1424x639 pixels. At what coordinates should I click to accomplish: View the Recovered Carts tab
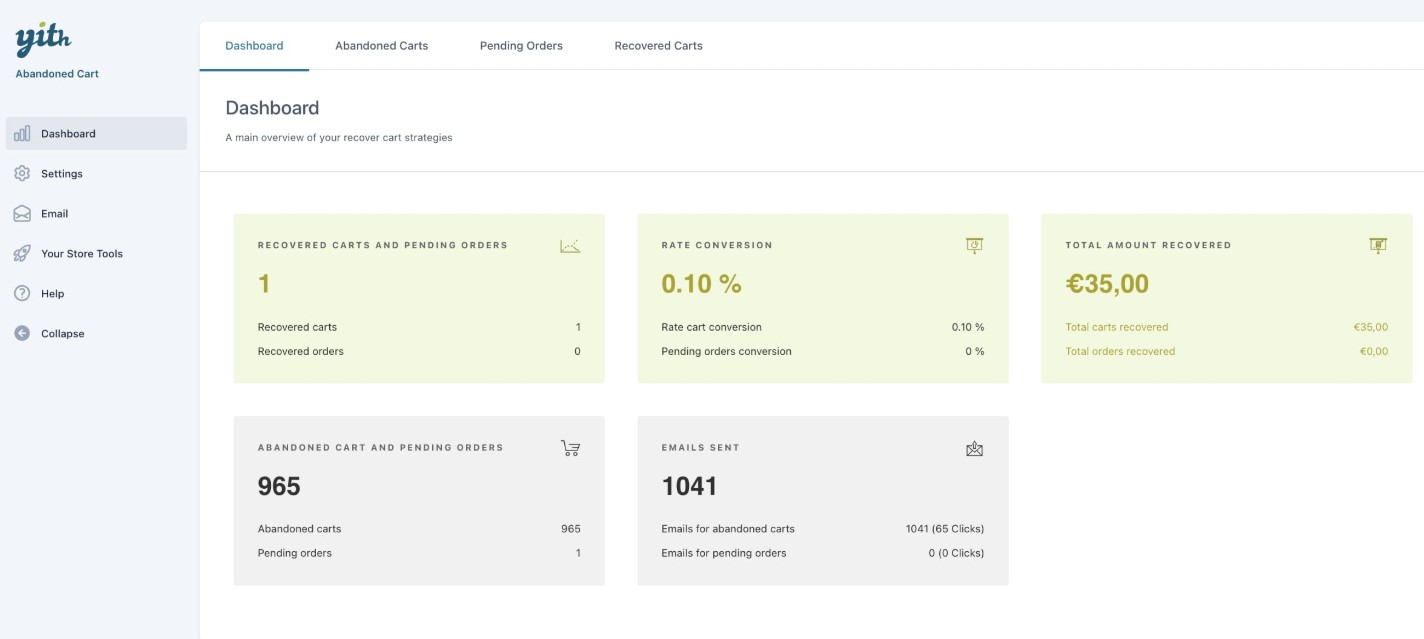coord(656,45)
